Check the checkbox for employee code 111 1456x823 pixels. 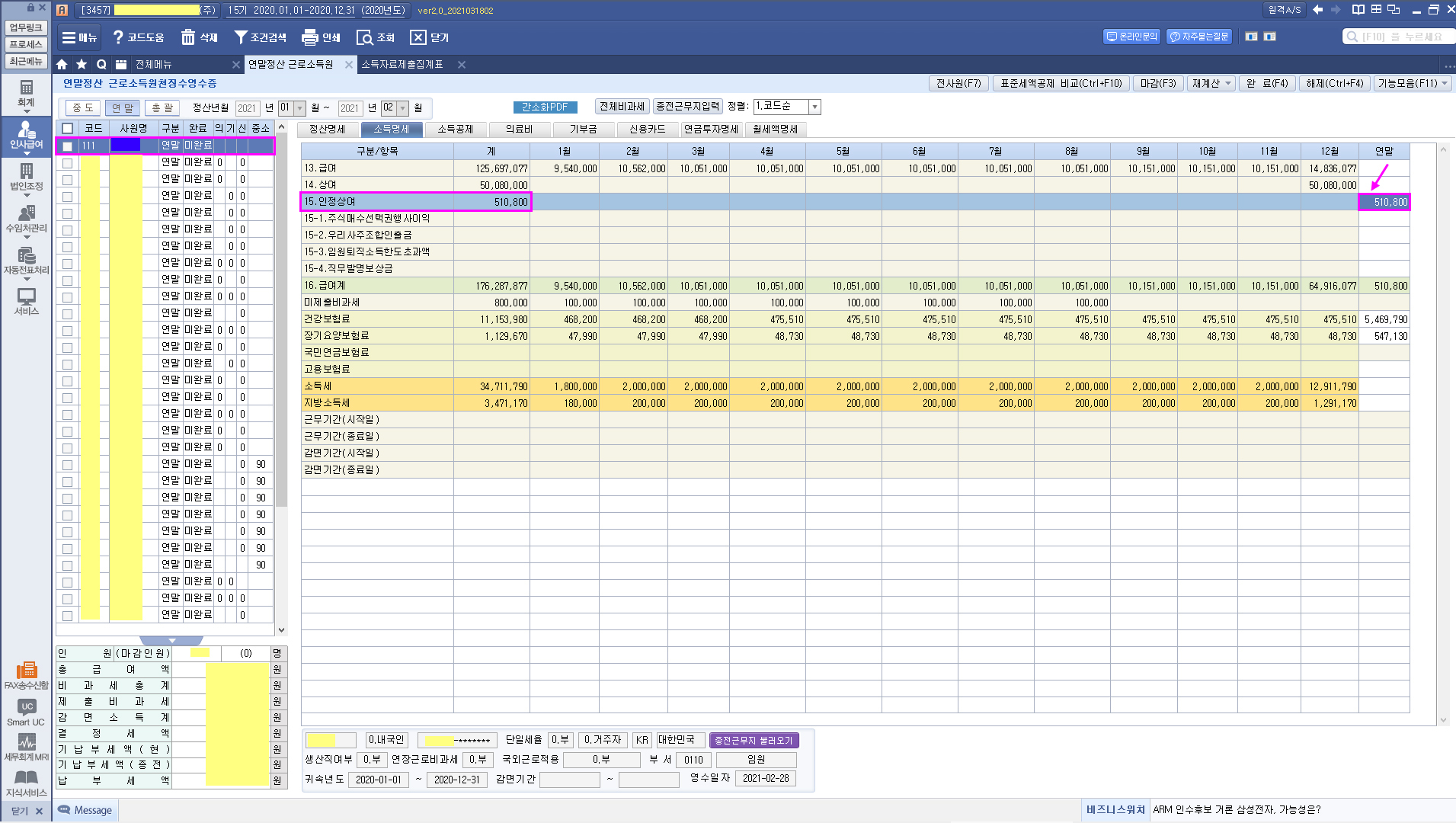click(68, 146)
